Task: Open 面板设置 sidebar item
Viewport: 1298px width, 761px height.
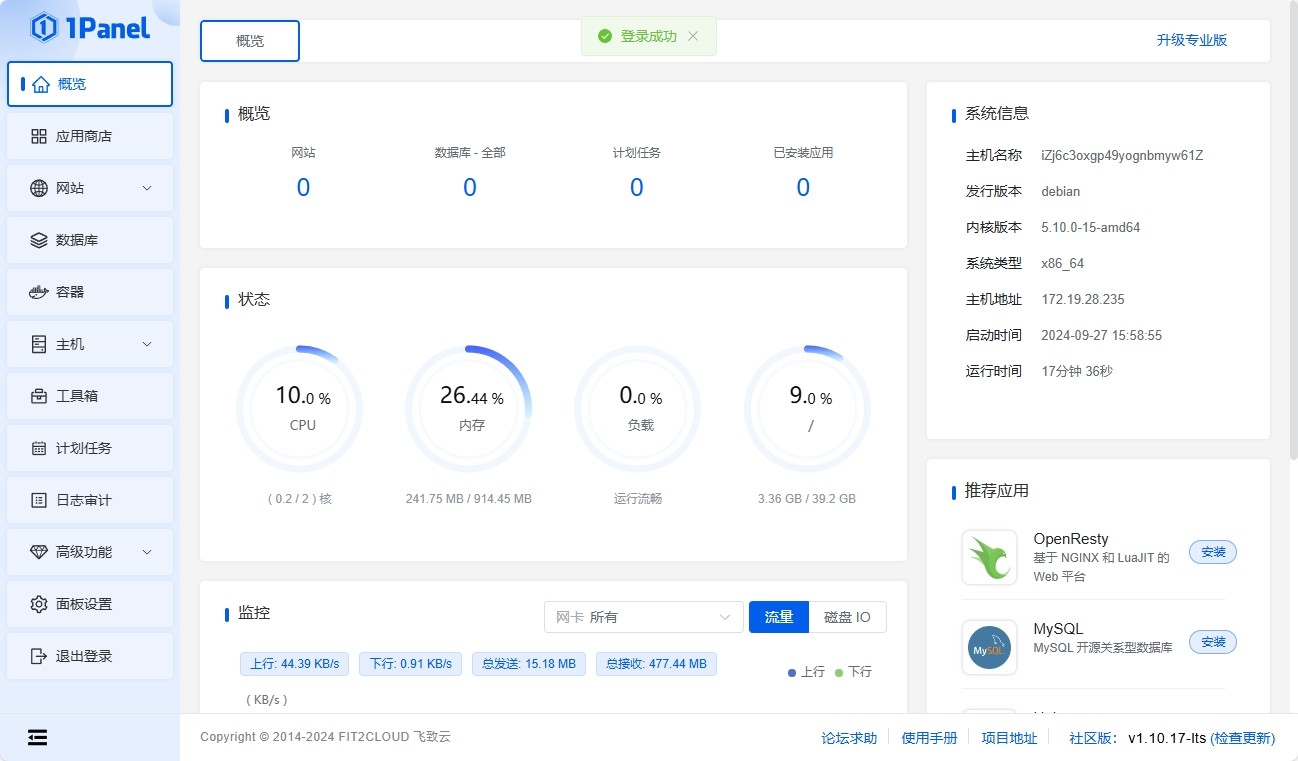Action: point(90,604)
